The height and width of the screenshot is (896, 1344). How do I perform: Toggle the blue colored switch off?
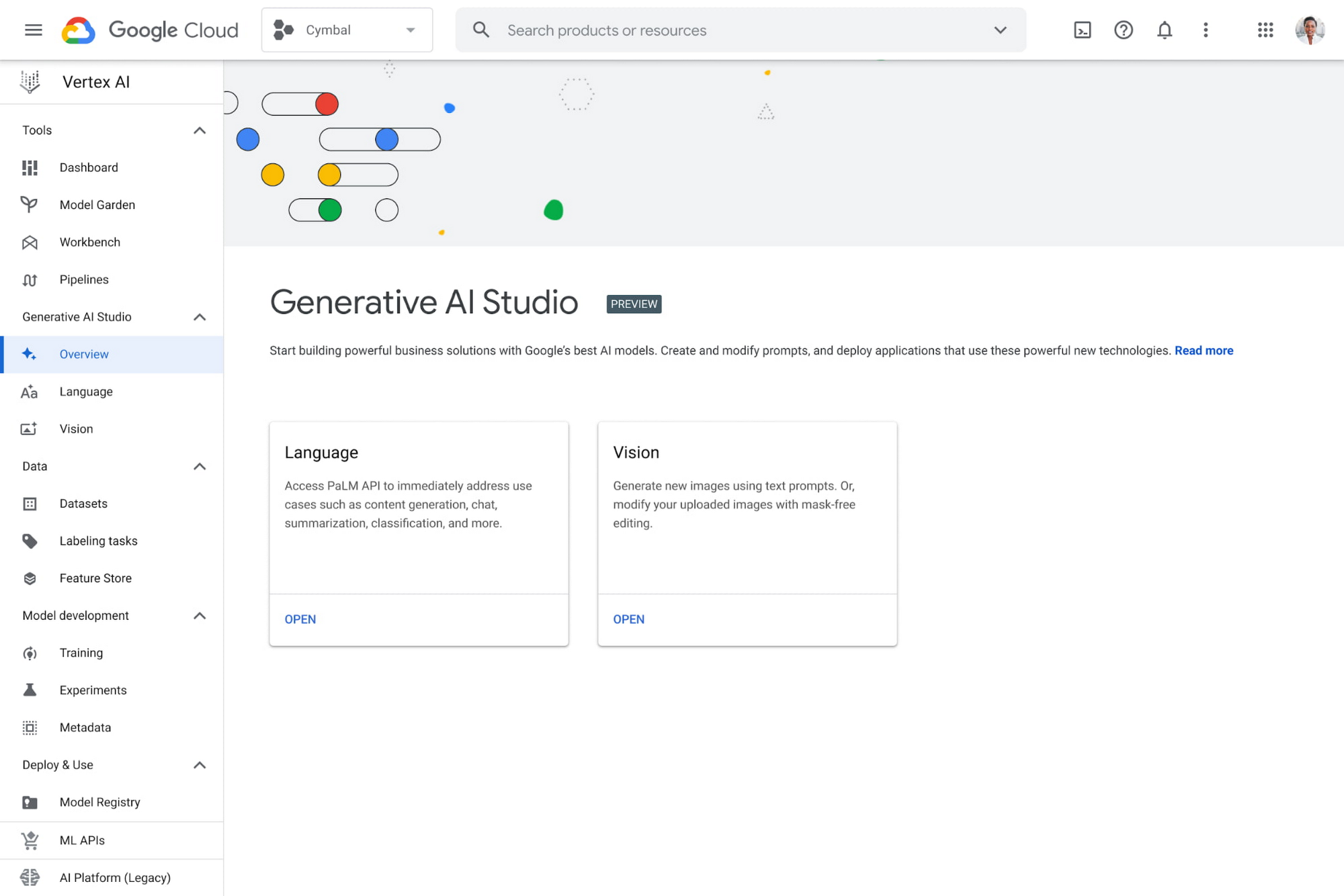386,139
